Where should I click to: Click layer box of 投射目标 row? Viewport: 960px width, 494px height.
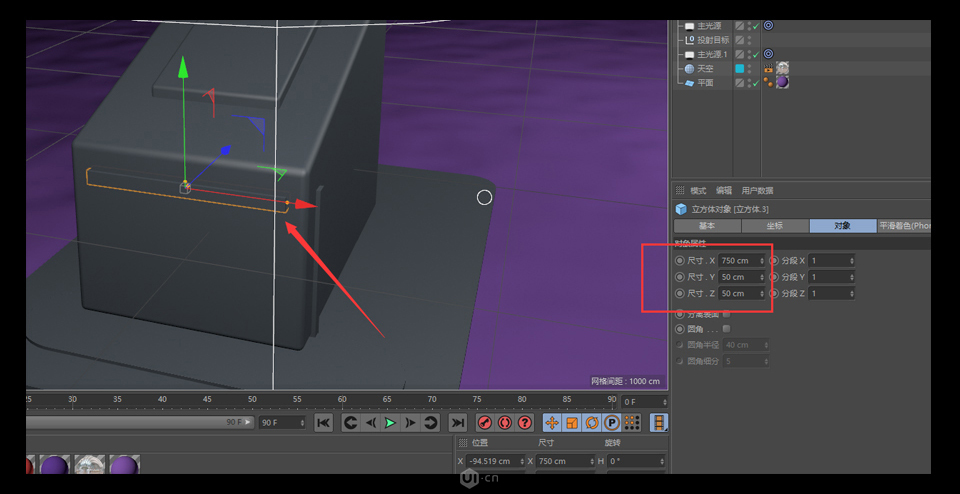point(740,40)
